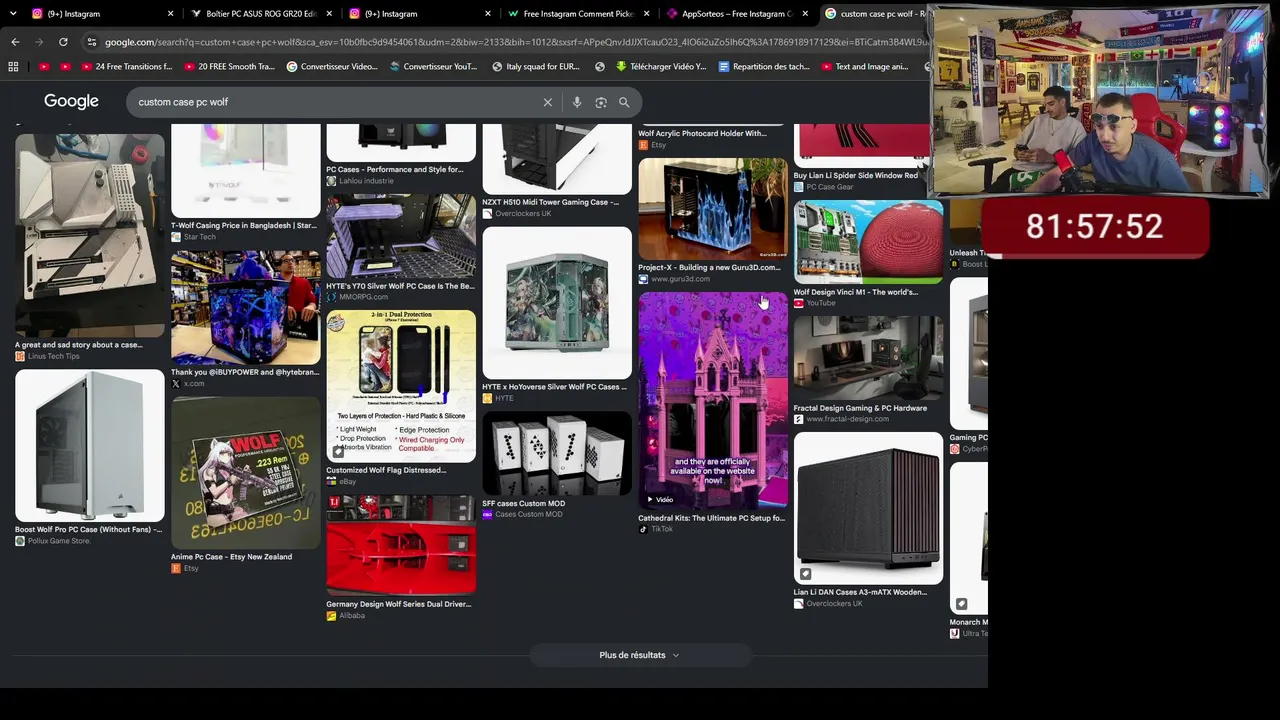Click the Pollux Game Store favicon
Viewport: 1280px width, 720px height.
[20, 541]
